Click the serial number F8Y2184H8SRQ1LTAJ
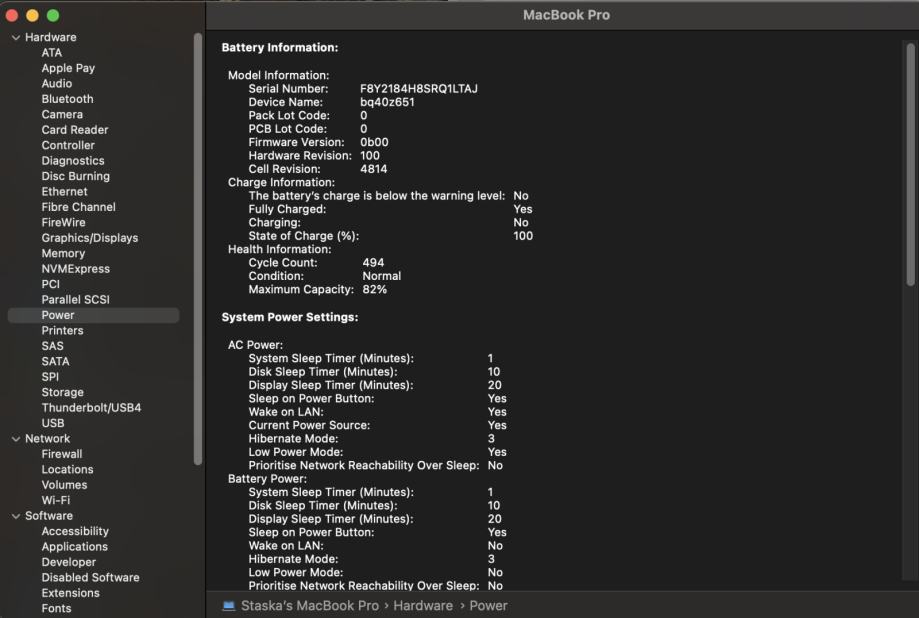919x618 pixels. [x=418, y=89]
